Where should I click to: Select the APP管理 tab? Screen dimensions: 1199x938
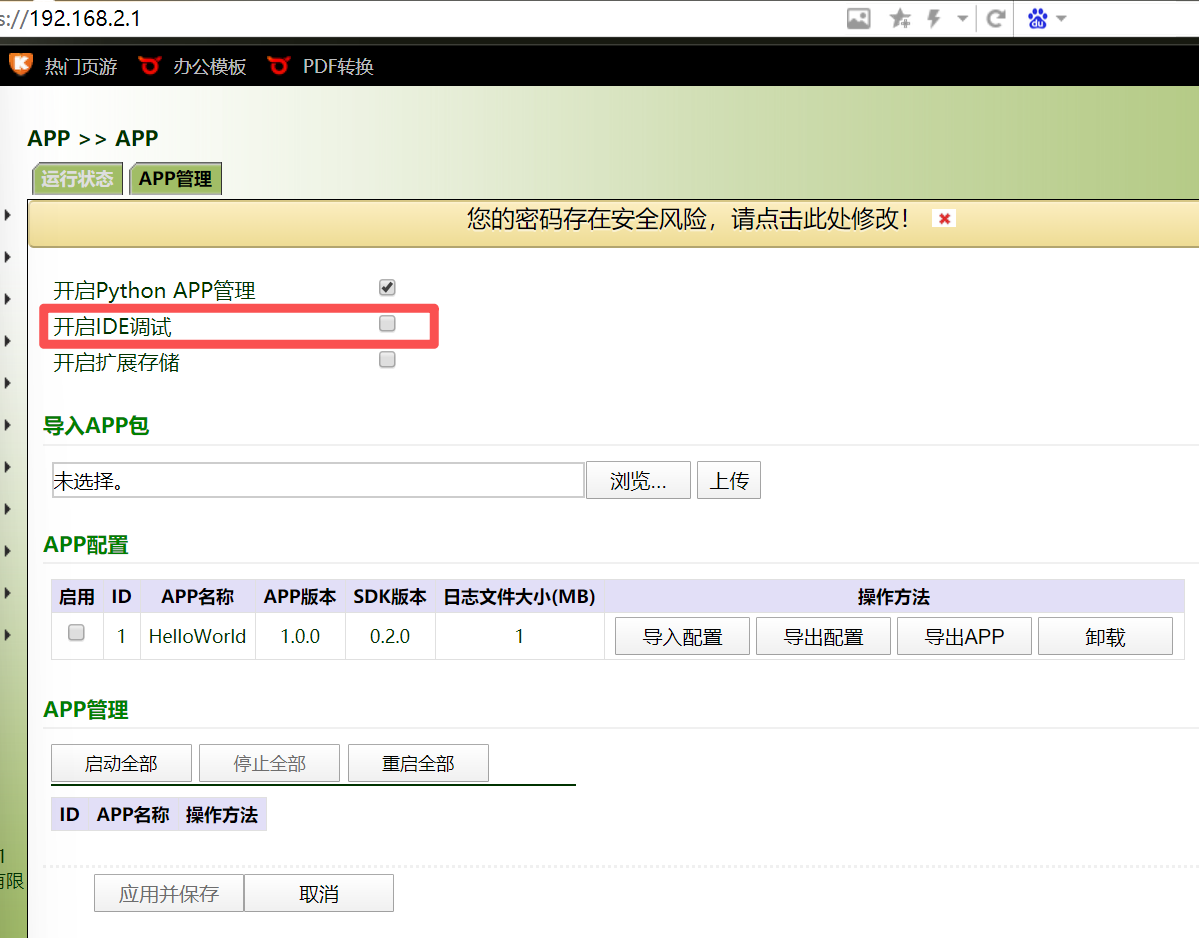tap(175, 179)
